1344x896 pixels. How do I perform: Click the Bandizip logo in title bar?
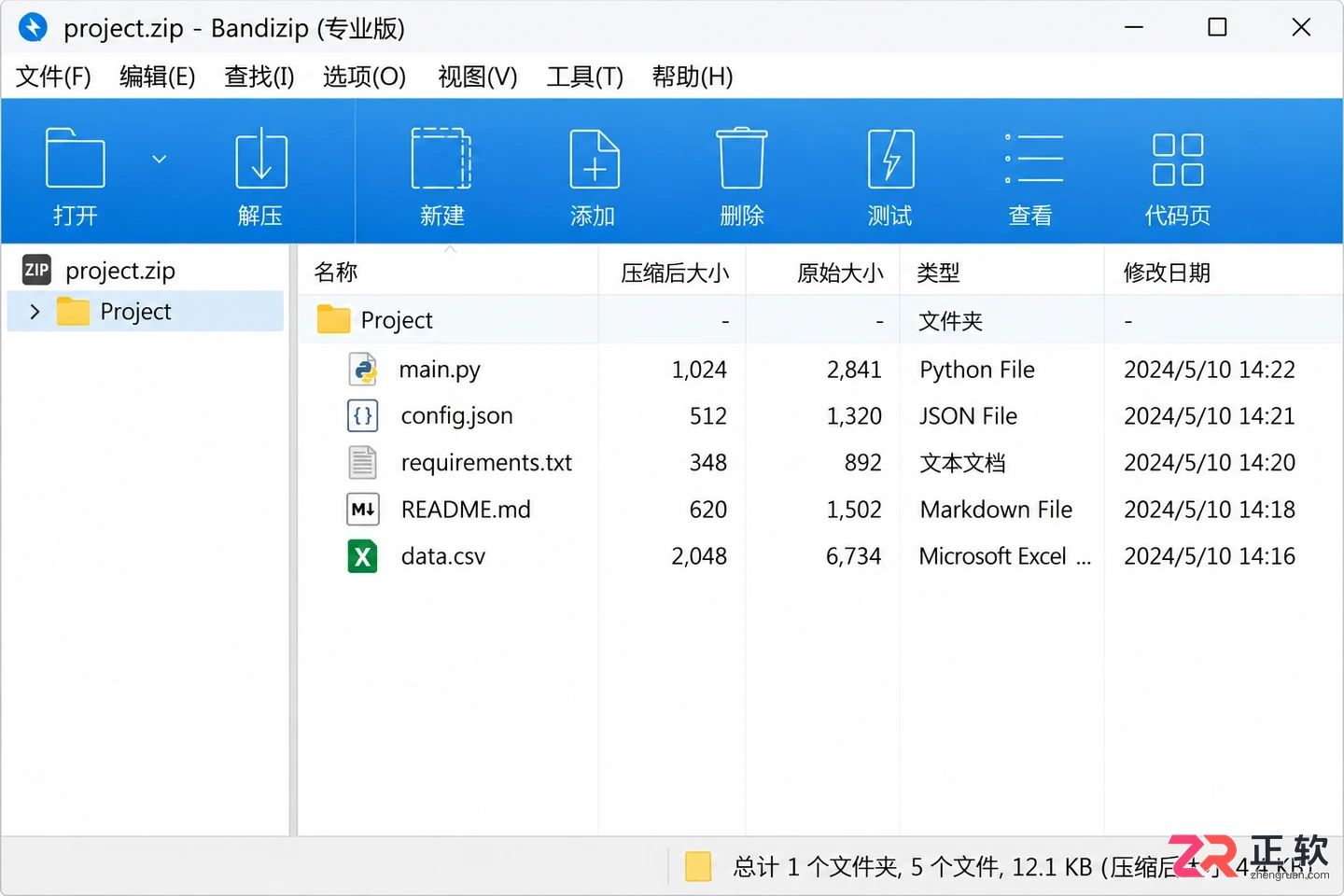pos(33,27)
